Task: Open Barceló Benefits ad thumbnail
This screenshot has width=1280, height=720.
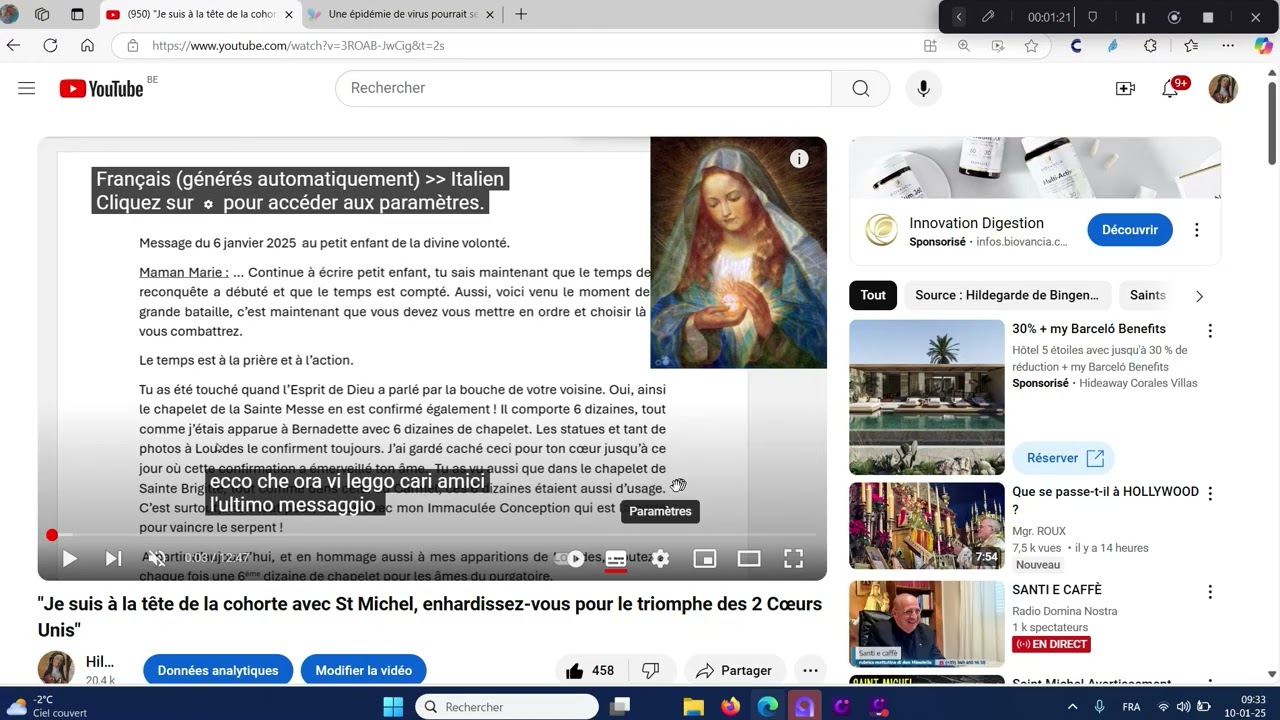Action: pyautogui.click(x=927, y=397)
